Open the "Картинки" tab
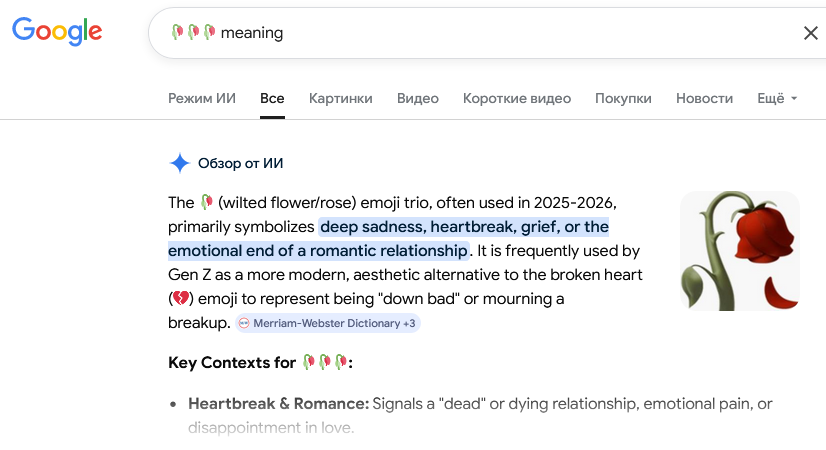This screenshot has height=450, width=826. click(341, 98)
